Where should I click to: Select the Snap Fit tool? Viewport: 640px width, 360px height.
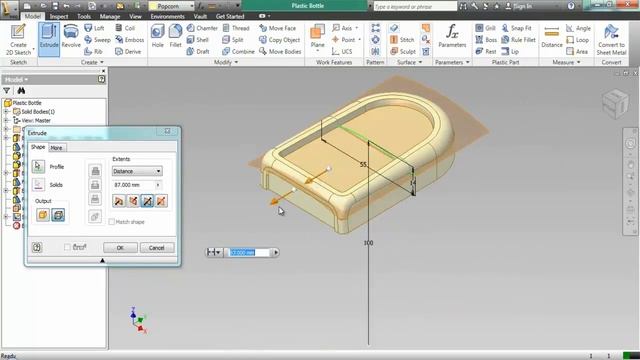click(x=517, y=28)
